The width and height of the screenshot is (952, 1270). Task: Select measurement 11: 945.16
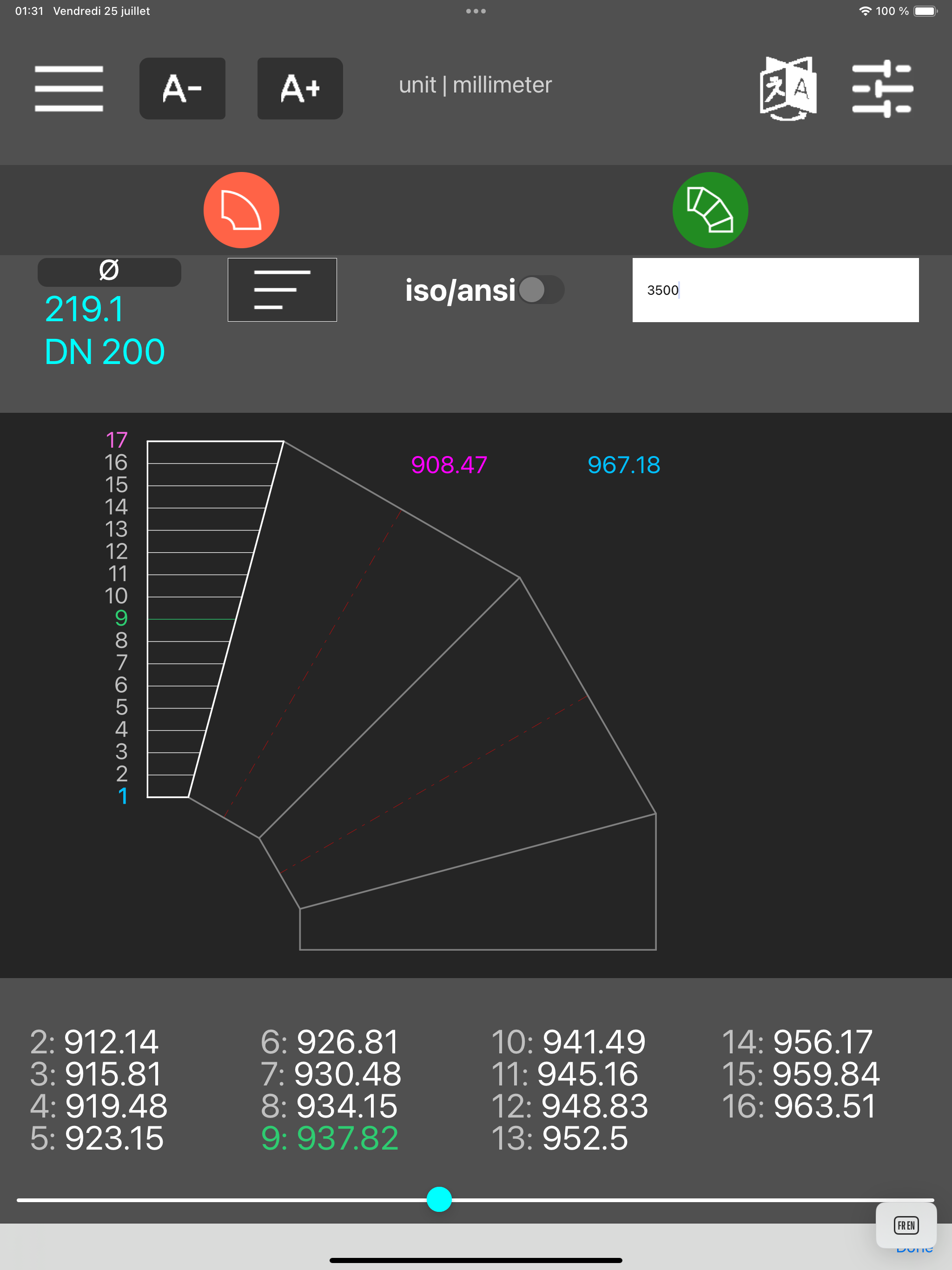pyautogui.click(x=565, y=1074)
